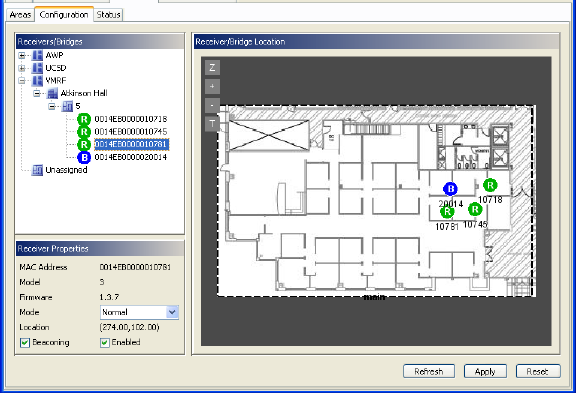Screen dimensions: 576x393
Task: Zoom in with the plus map button
Action: [x=212, y=87]
